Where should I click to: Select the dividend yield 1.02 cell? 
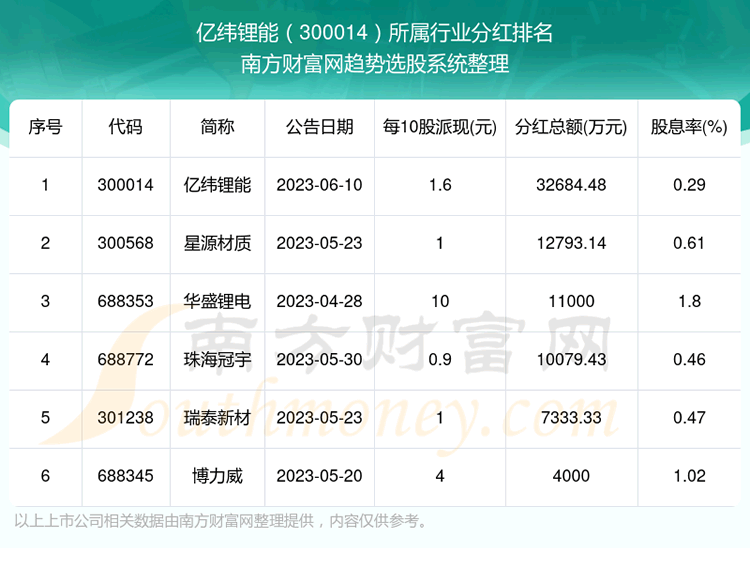(x=688, y=475)
